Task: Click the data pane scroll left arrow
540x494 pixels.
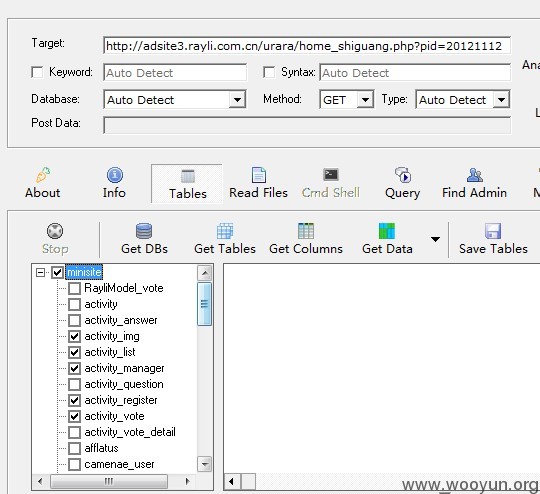Action: [231, 481]
